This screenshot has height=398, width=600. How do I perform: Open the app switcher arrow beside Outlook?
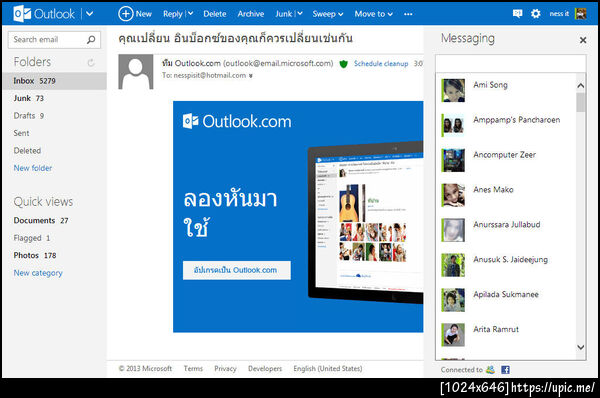point(90,14)
